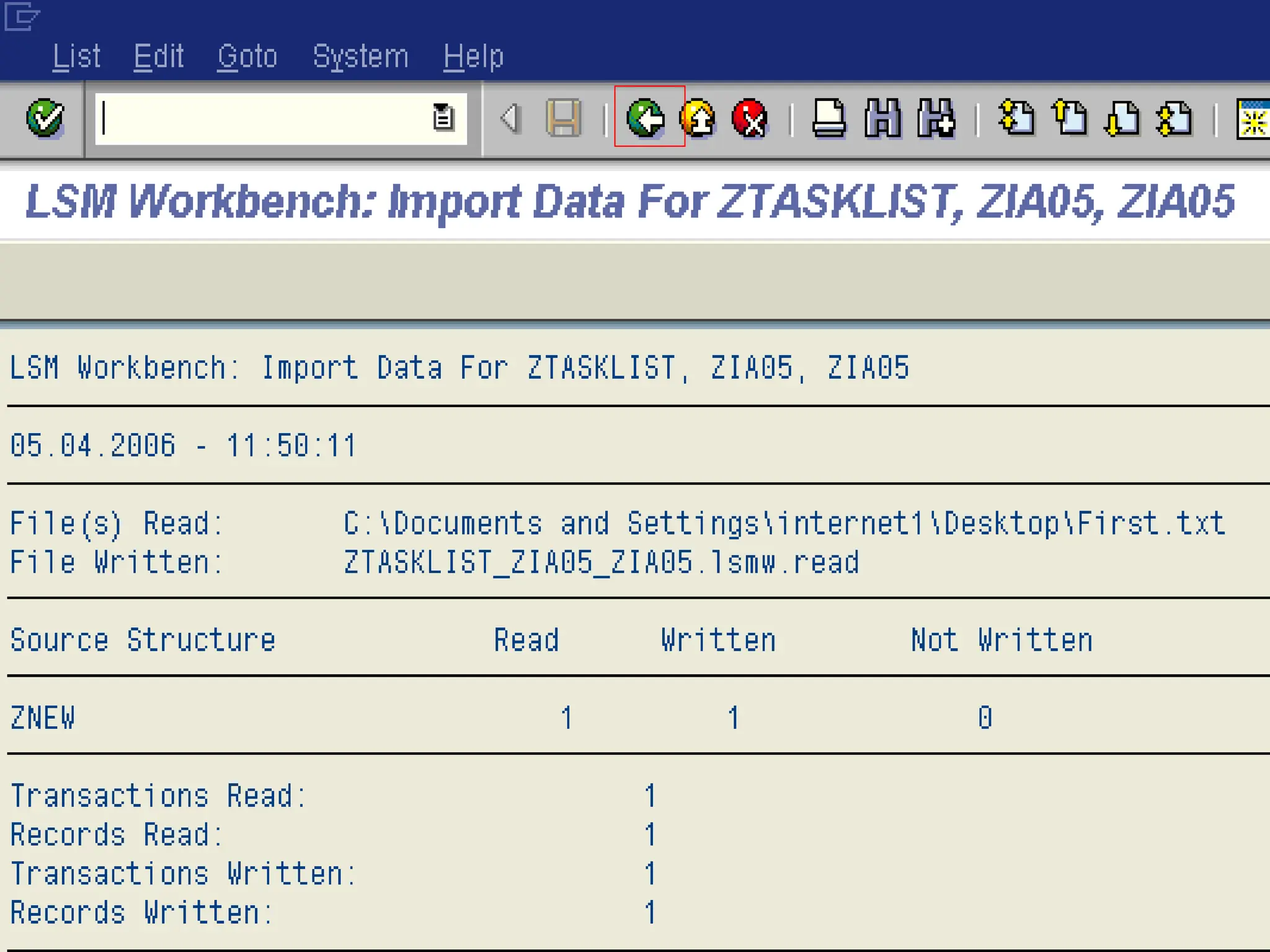
Task: Click the Find Next binoculars-plus icon
Action: coord(936,118)
